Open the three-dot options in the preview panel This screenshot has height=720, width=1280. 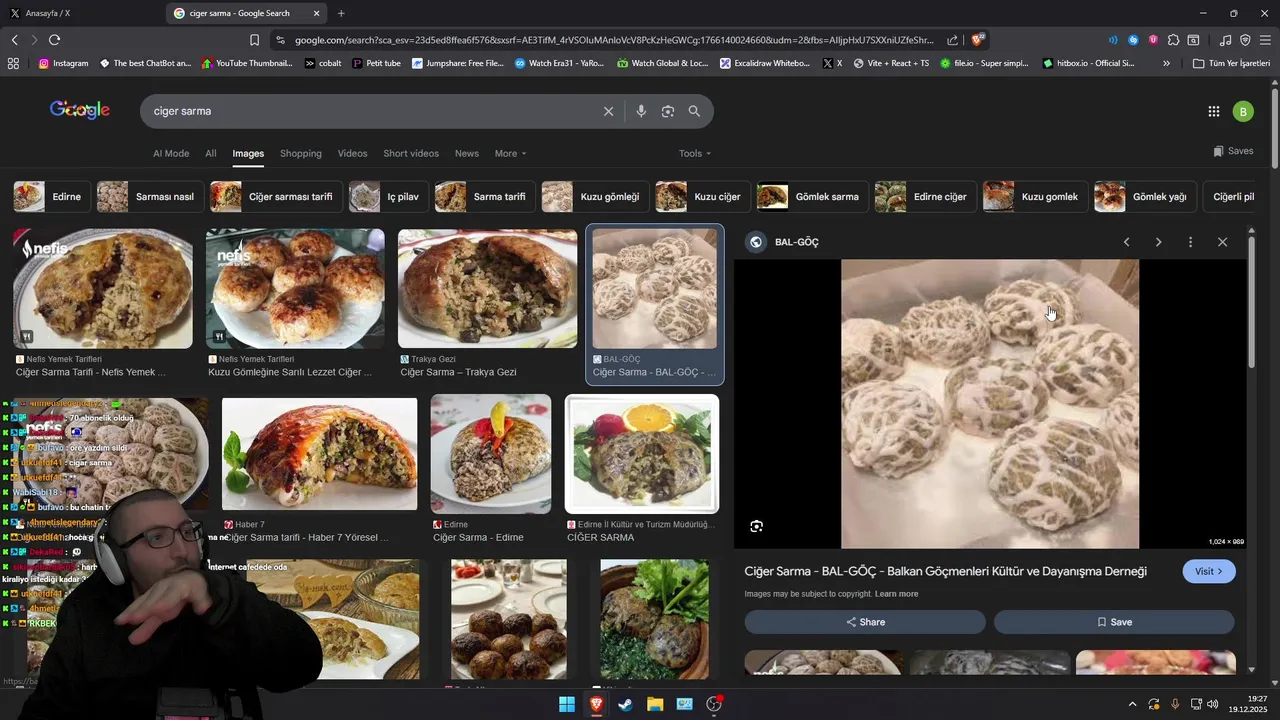click(x=1190, y=242)
